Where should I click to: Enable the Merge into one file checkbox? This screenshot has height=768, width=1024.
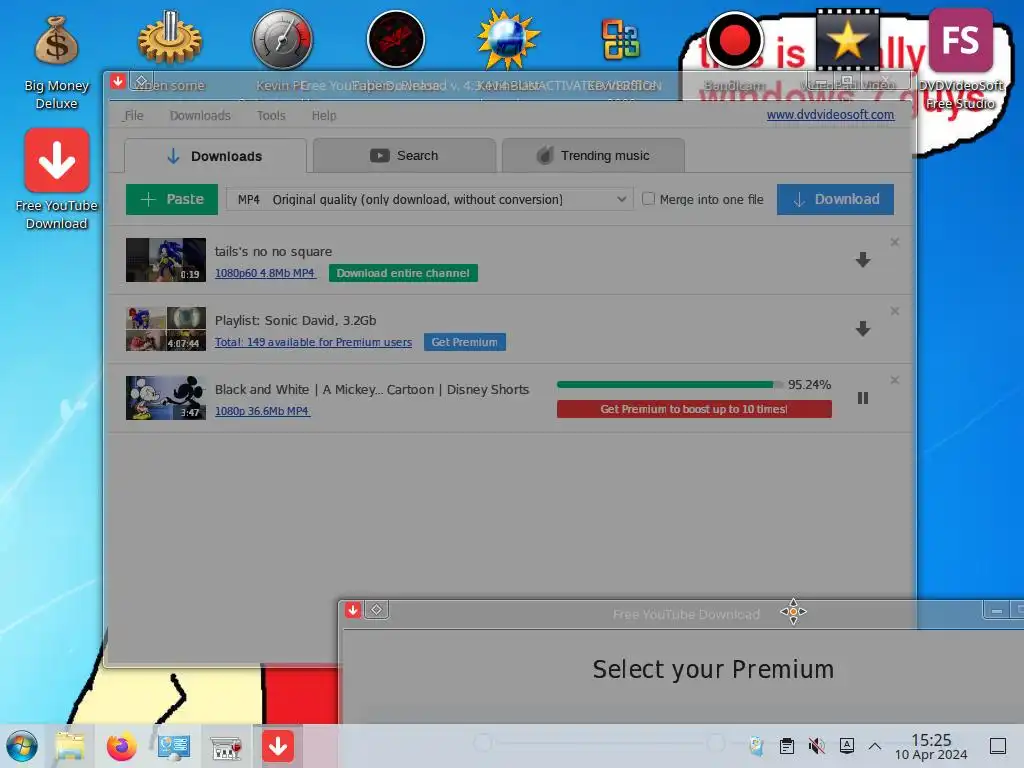[x=648, y=199]
